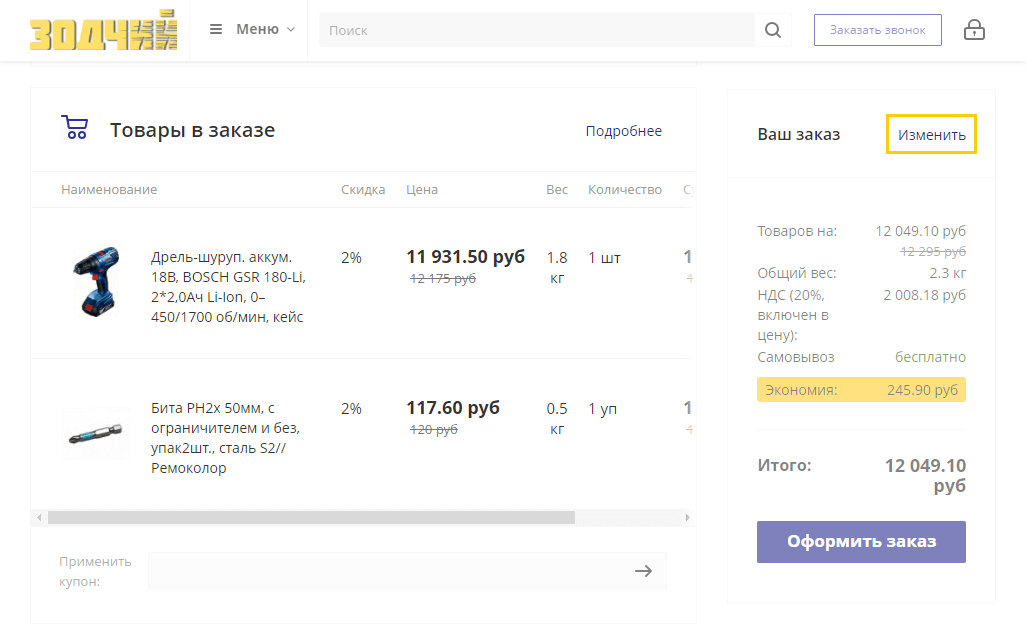Click the shopping cart icon

point(75,129)
